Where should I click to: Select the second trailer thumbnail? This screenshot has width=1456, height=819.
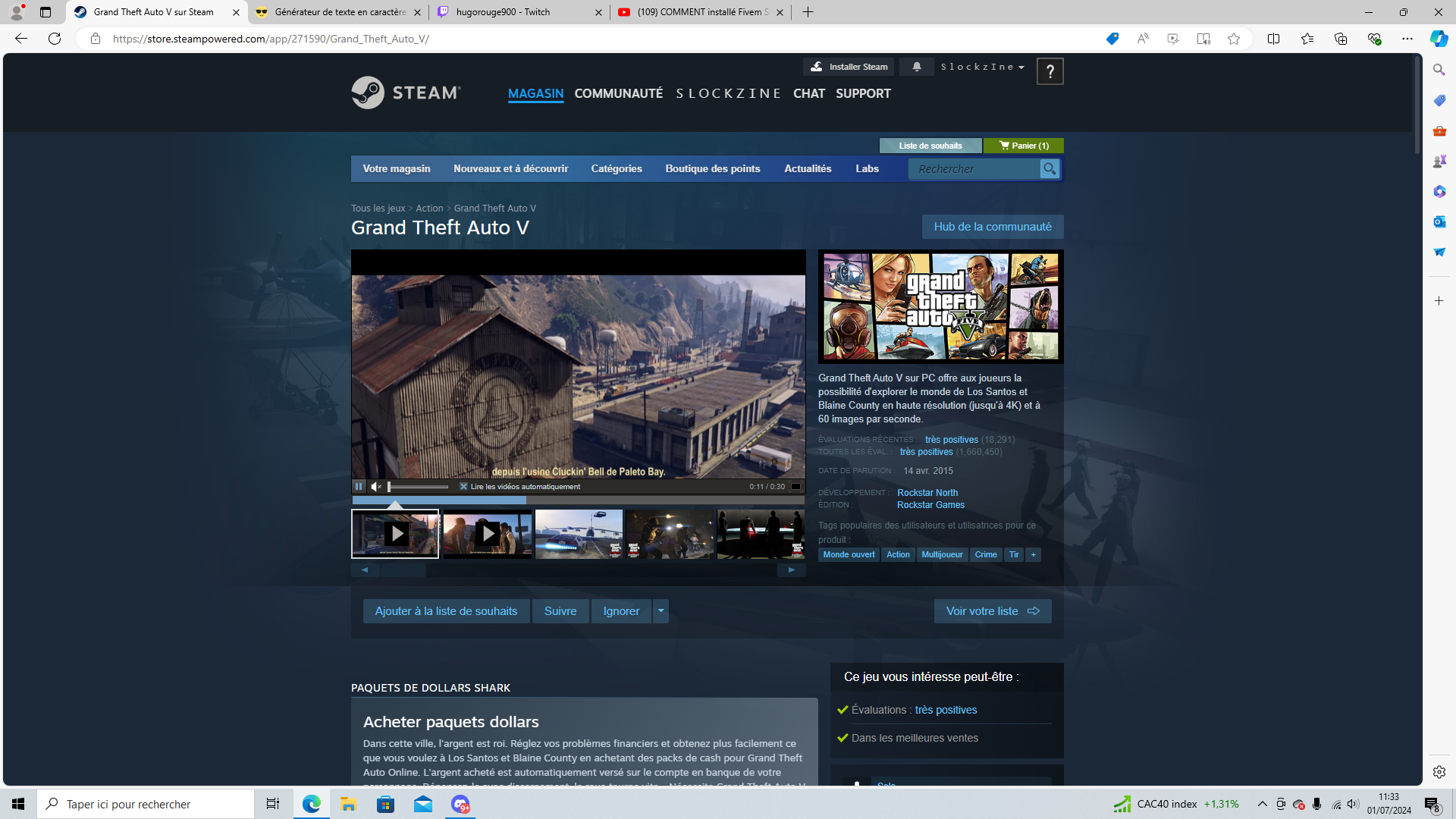tap(488, 534)
